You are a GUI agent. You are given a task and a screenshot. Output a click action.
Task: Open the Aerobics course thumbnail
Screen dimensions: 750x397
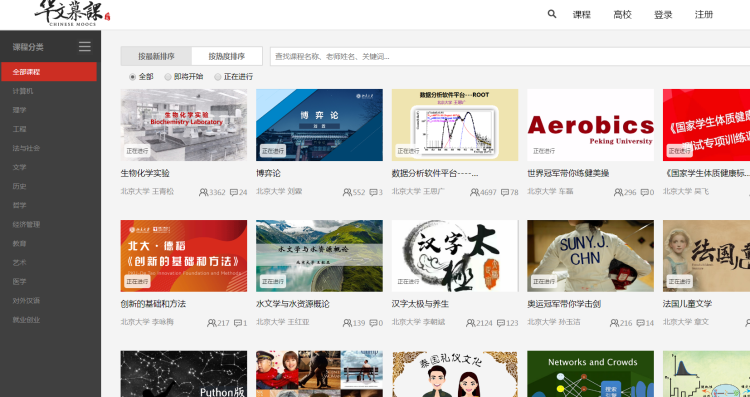[x=590, y=125]
